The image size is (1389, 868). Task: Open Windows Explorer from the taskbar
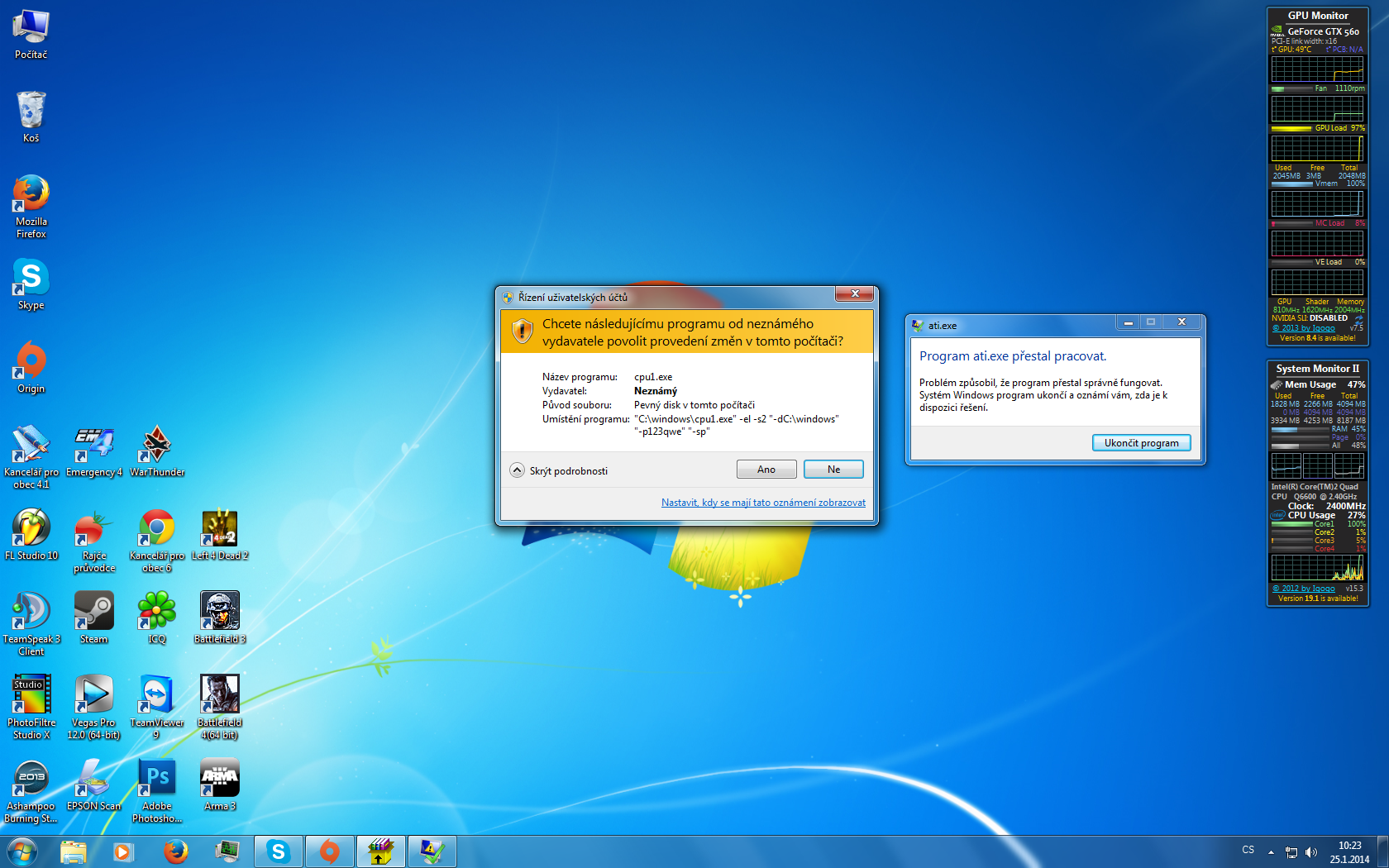pos(74,851)
